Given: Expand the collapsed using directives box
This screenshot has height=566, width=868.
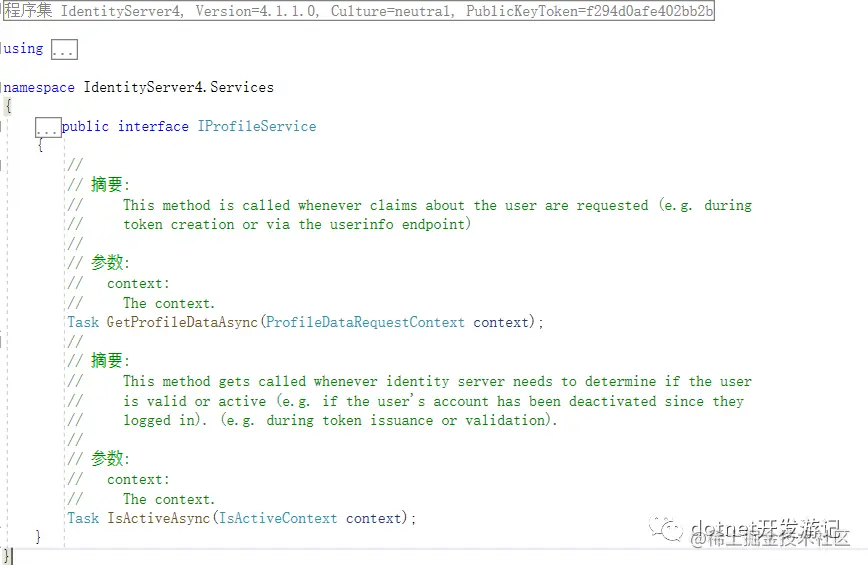Looking at the screenshot, I should coord(64,49).
